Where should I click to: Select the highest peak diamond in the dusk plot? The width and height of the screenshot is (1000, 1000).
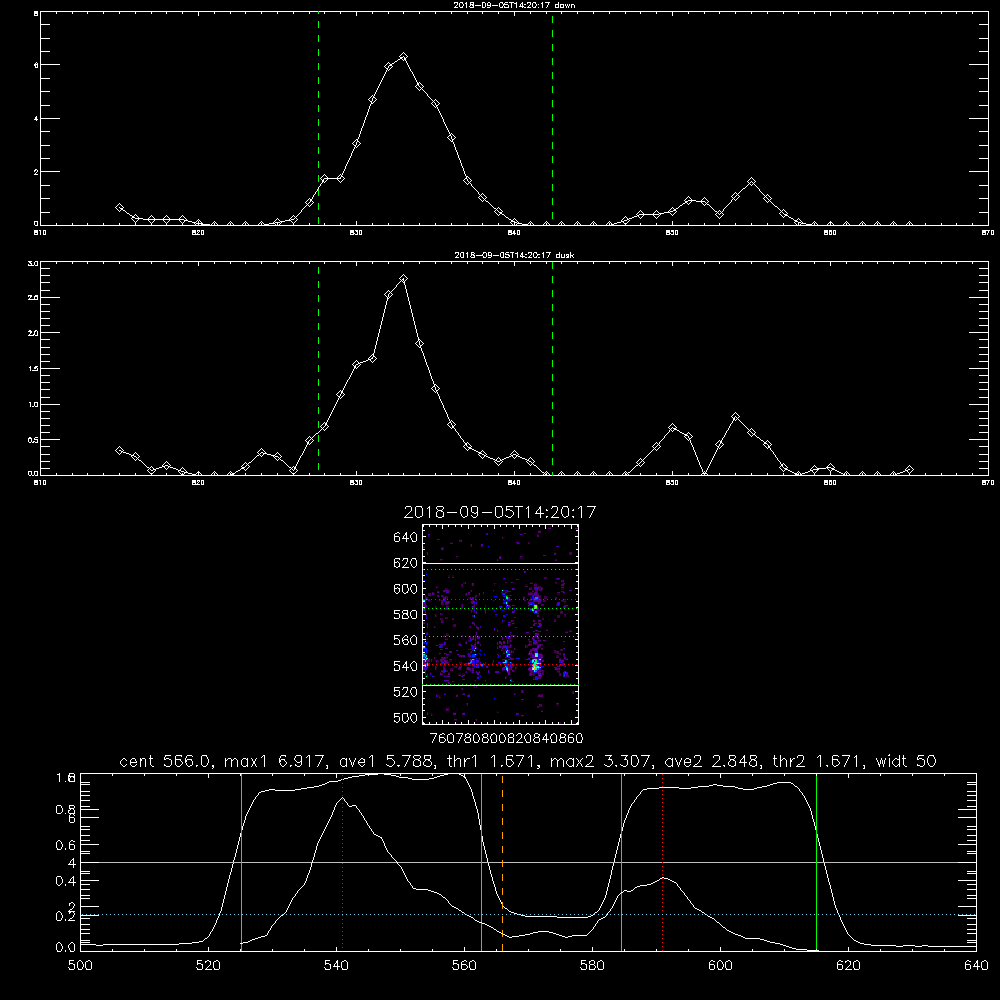[403, 279]
